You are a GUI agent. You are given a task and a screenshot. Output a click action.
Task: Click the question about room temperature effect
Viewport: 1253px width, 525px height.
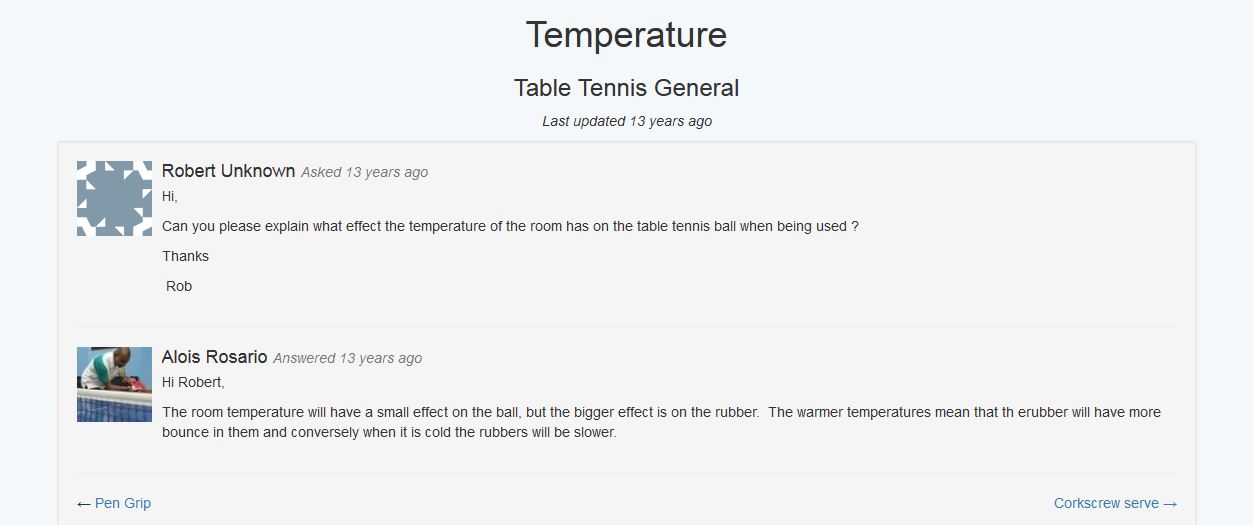[510, 226]
